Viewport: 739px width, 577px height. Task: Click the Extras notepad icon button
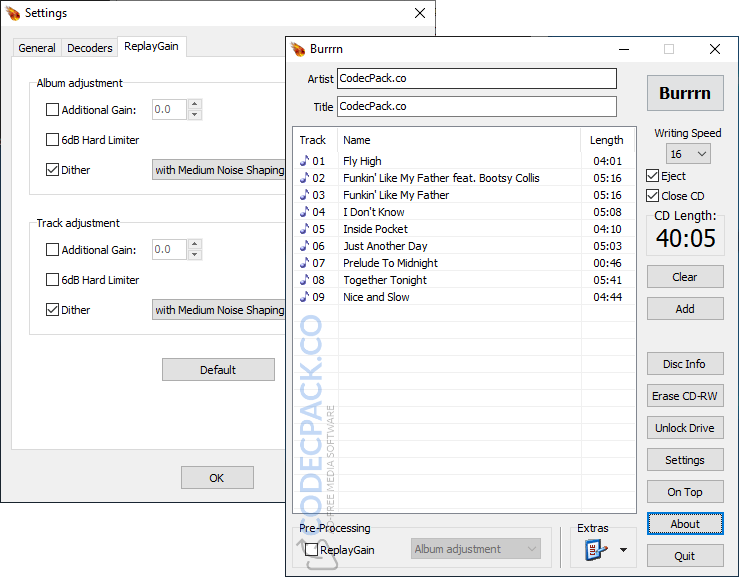[x=595, y=549]
